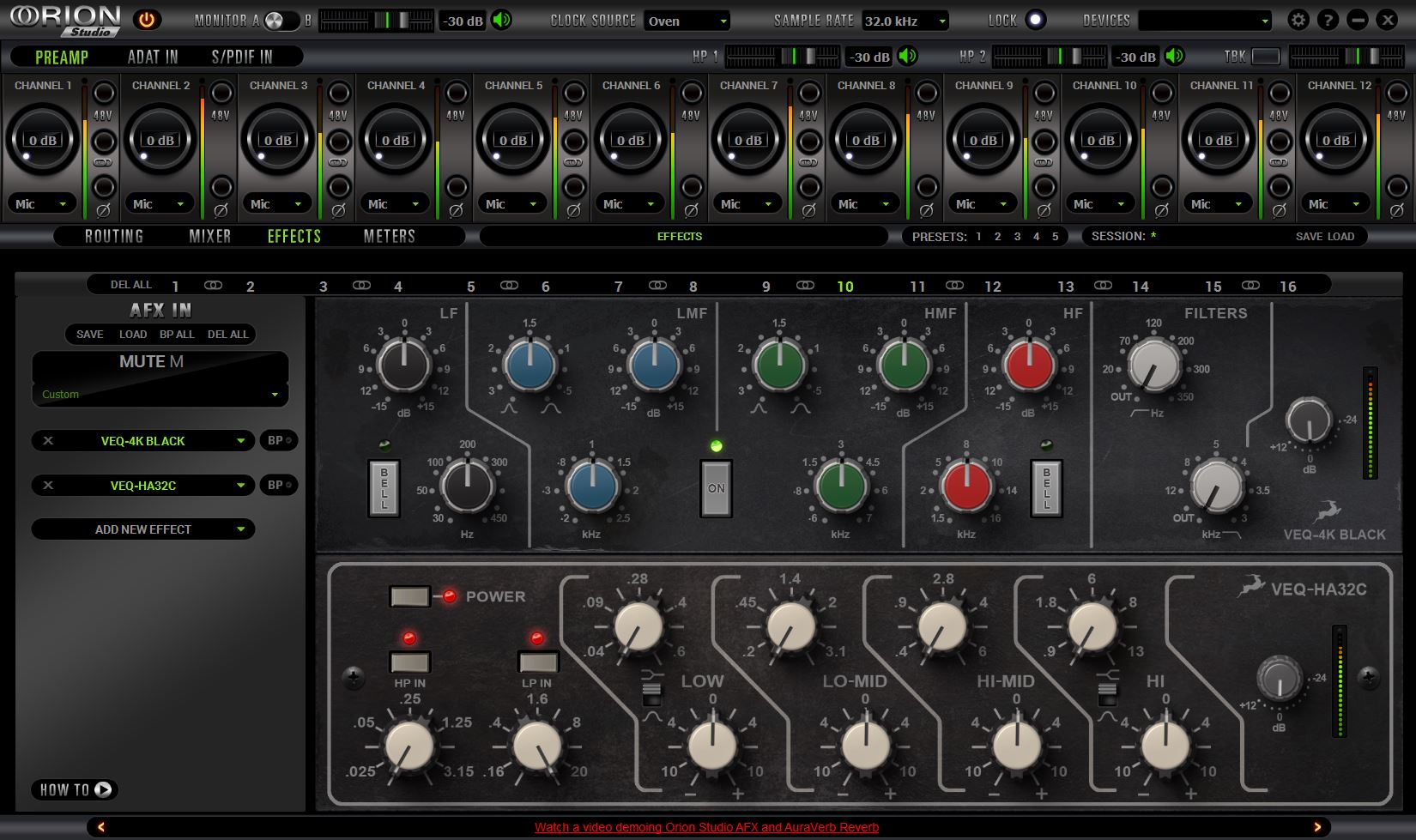This screenshot has height=840, width=1416.
Task: Open the Clock Source dropdown
Action: pyautogui.click(x=687, y=21)
